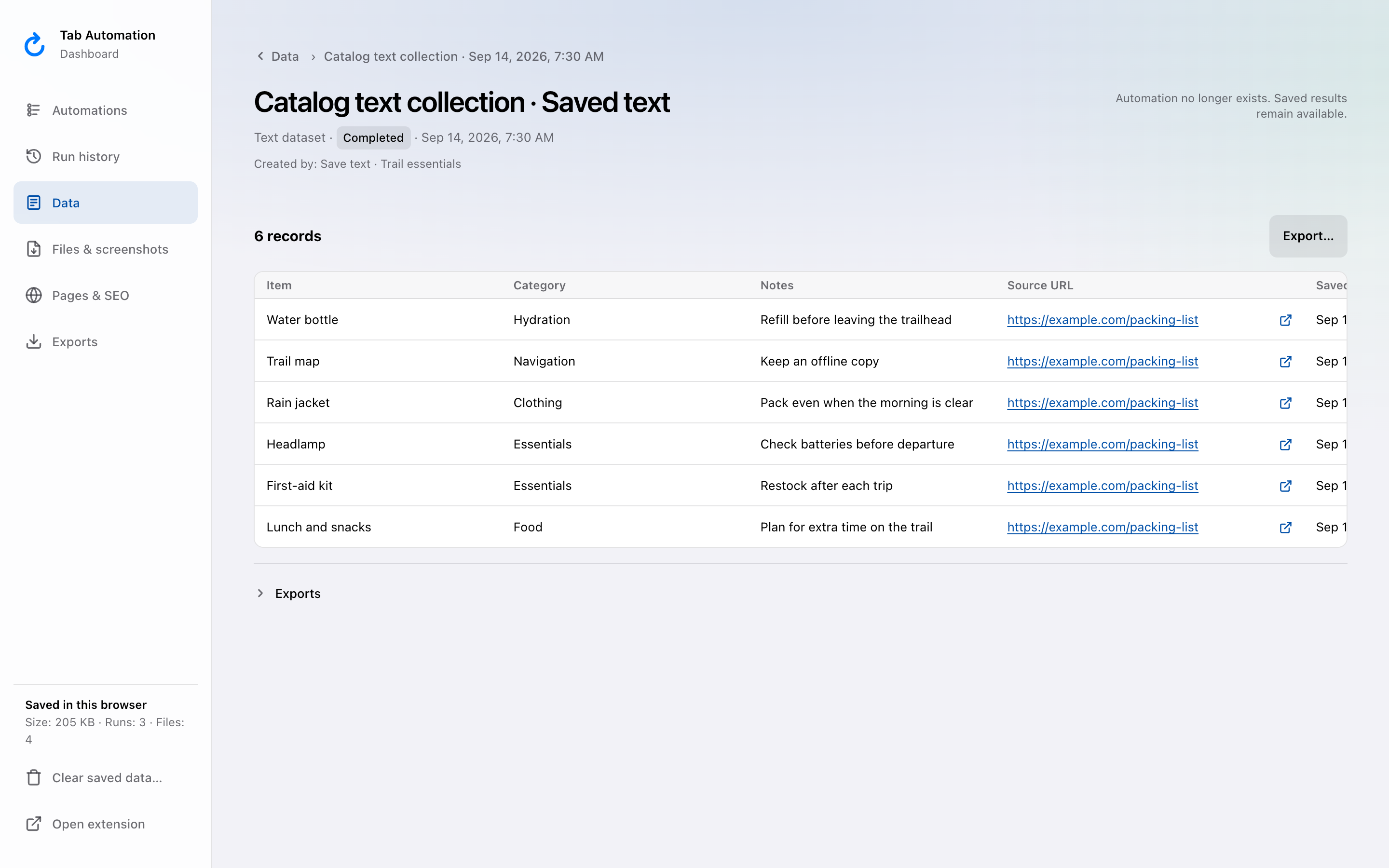Go to Files & screenshots

click(x=106, y=249)
